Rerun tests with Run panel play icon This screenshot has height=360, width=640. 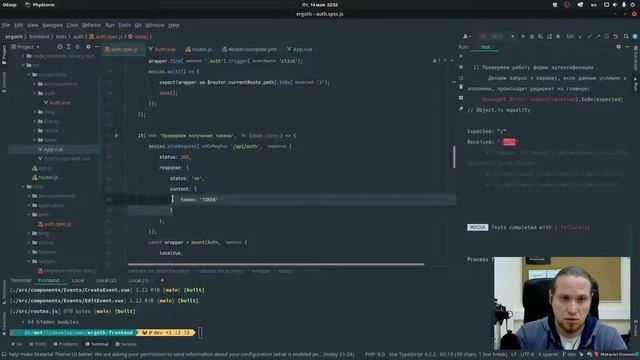coord(461,56)
